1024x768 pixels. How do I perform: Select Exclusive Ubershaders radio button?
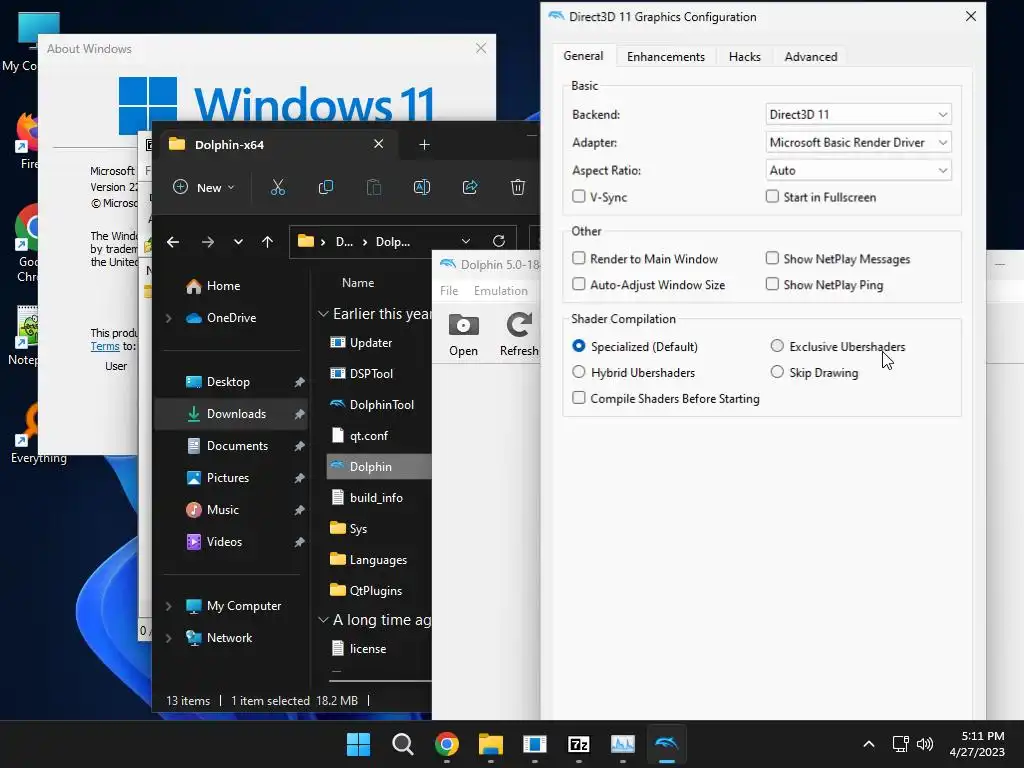[x=777, y=345]
